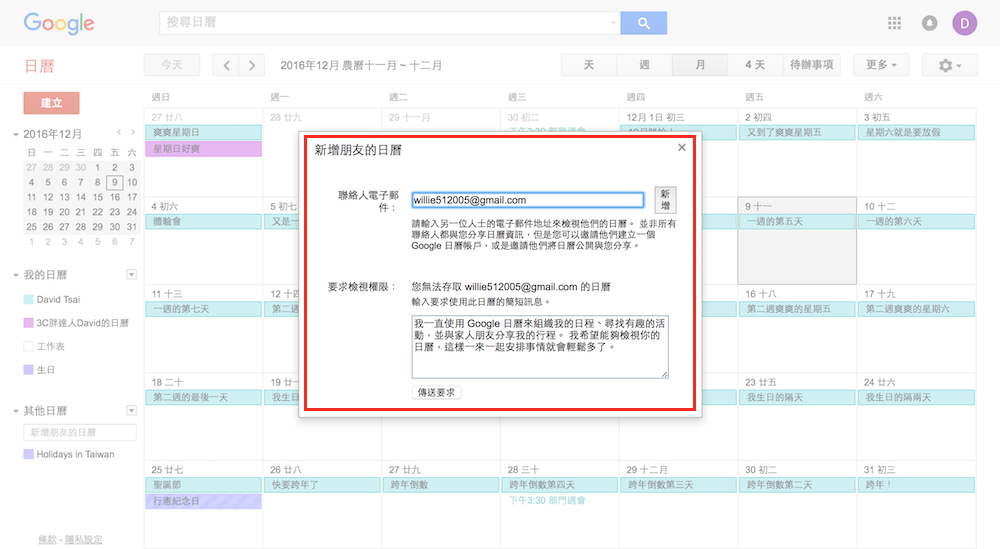Collapse the 其他日曆 section
This screenshot has width=1000, height=549.
16,411
